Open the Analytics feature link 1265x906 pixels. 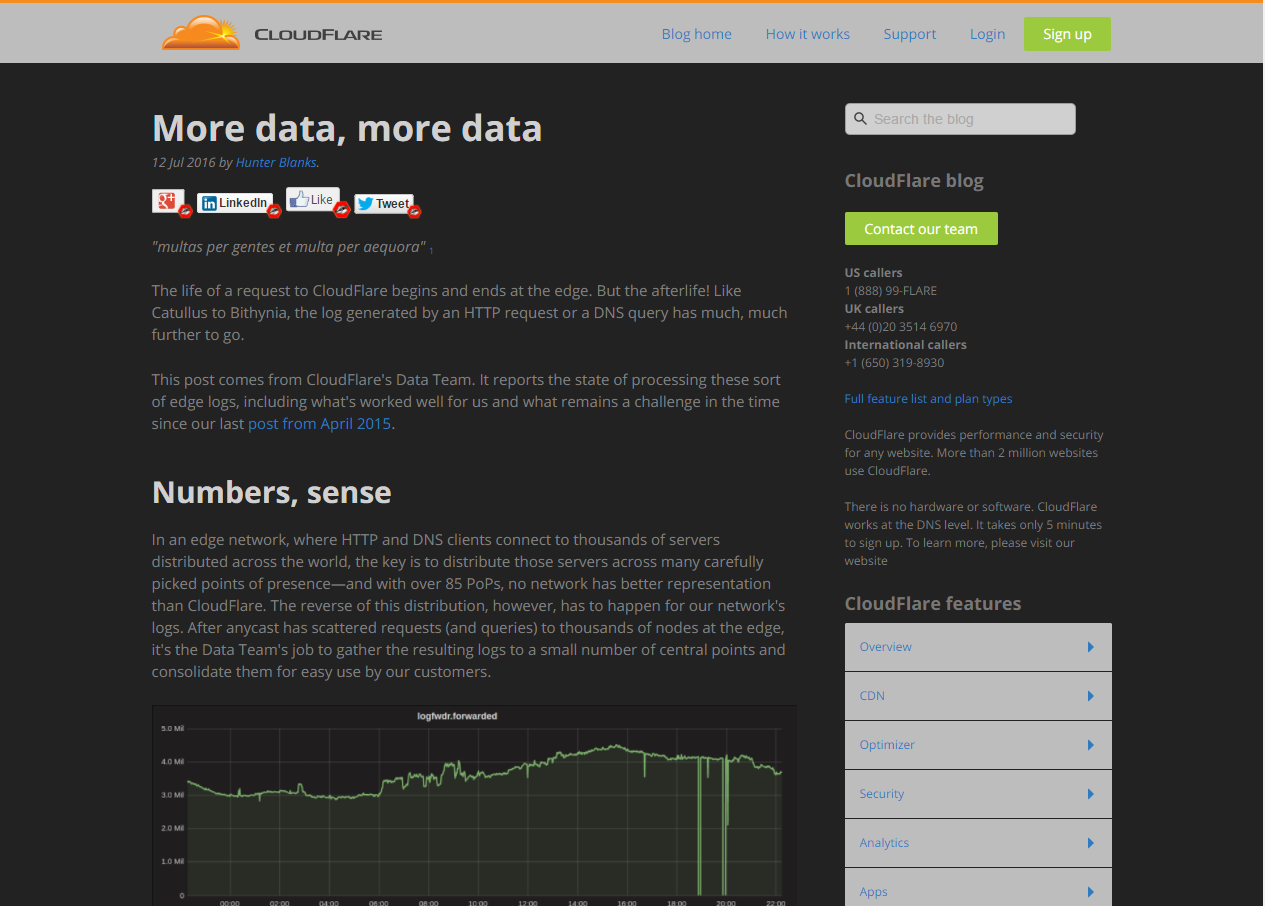pyautogui.click(x=884, y=843)
